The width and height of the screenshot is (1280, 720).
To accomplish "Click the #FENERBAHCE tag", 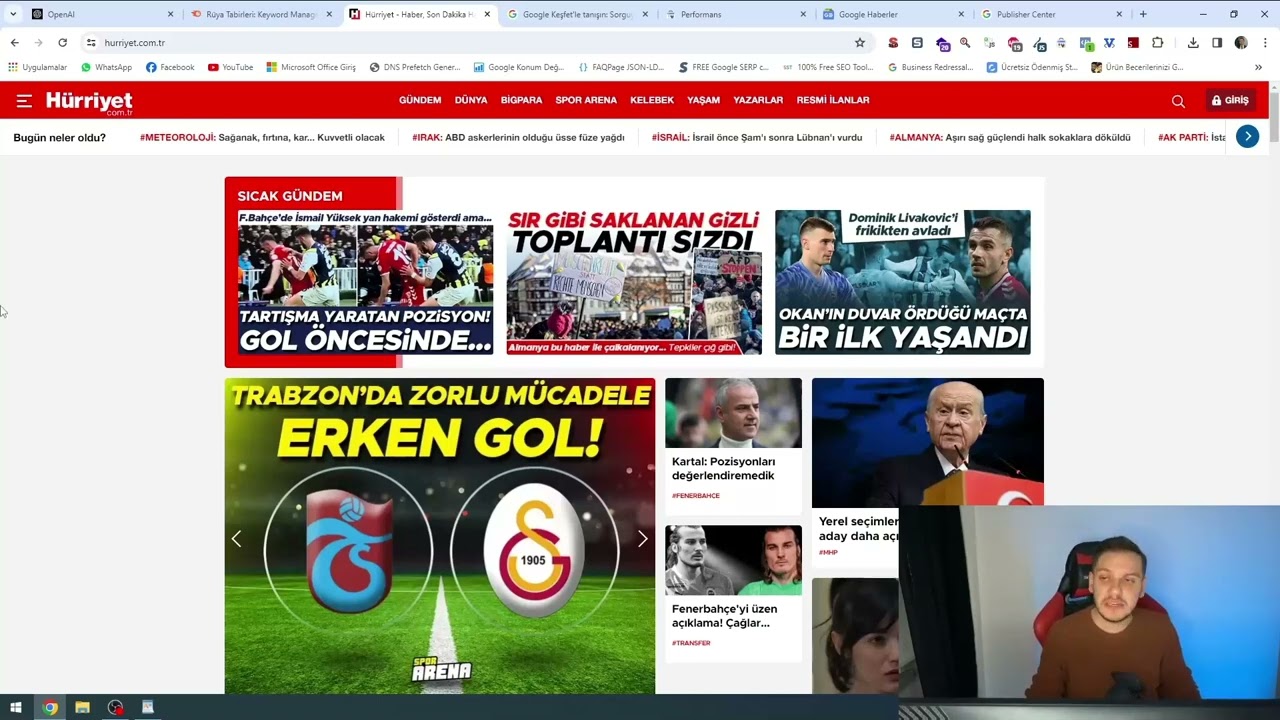I will 696,496.
